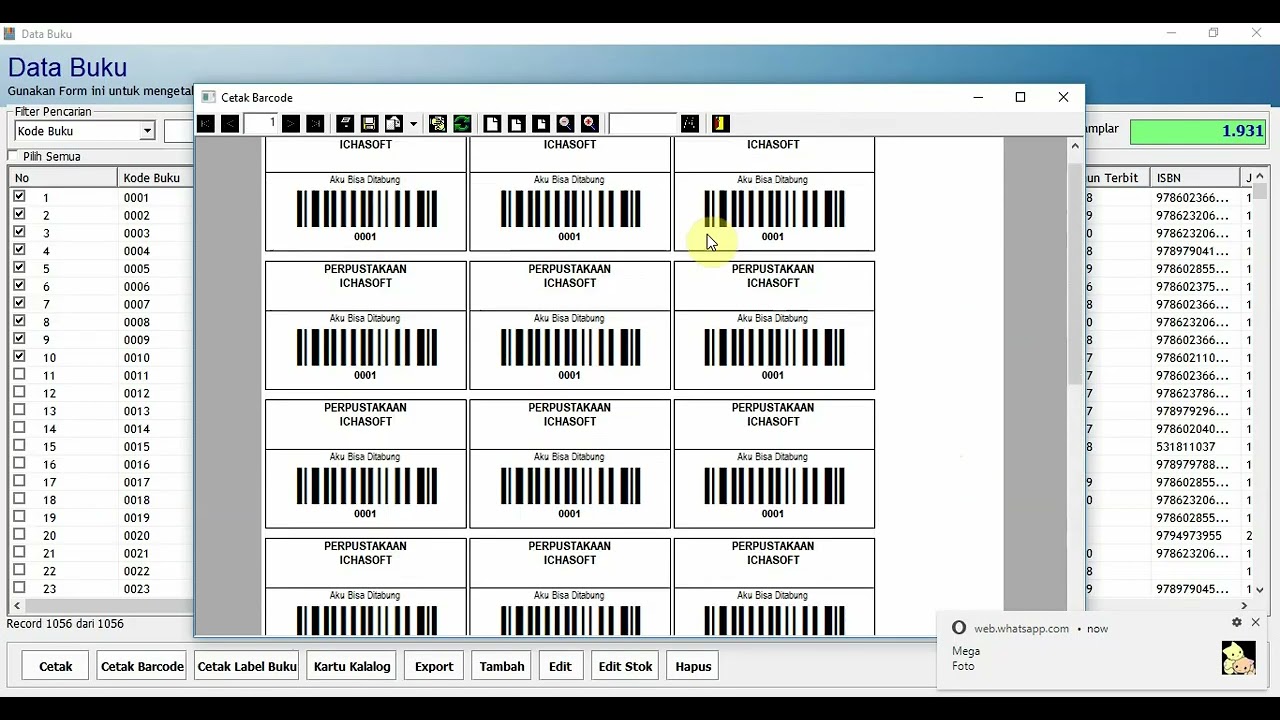
Task: Click page view icon right after green refresh
Action: click(492, 124)
